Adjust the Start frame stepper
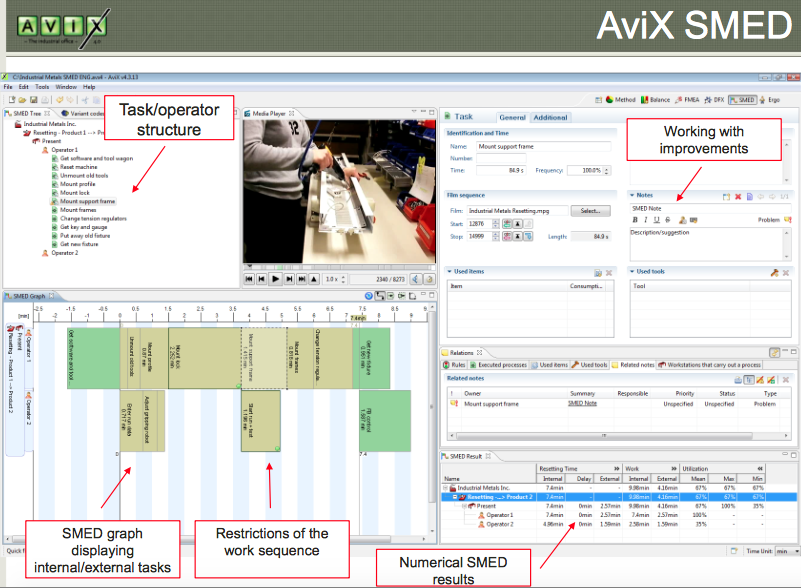The height and width of the screenshot is (588, 801). click(496, 224)
